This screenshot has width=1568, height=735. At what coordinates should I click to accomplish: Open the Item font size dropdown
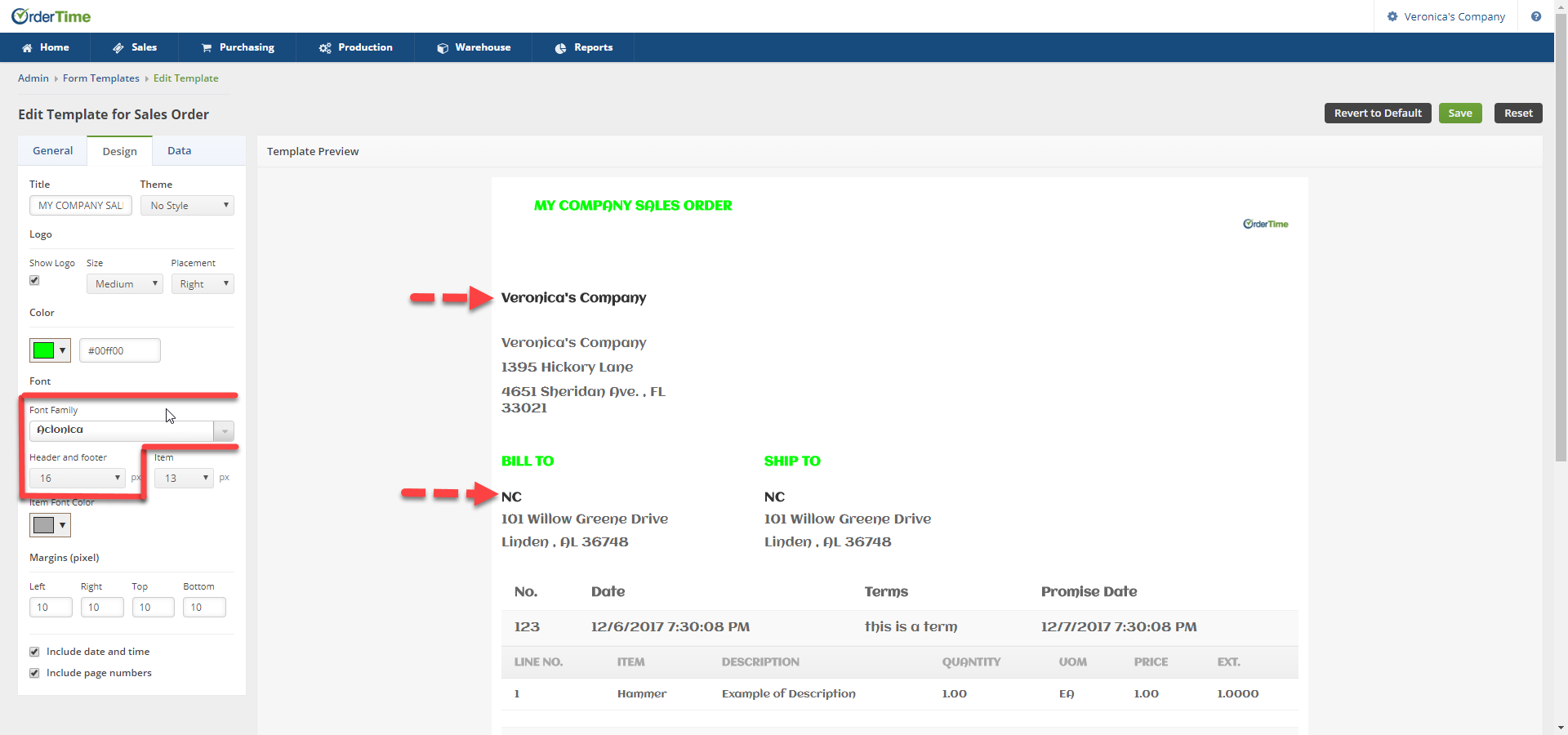coord(184,478)
